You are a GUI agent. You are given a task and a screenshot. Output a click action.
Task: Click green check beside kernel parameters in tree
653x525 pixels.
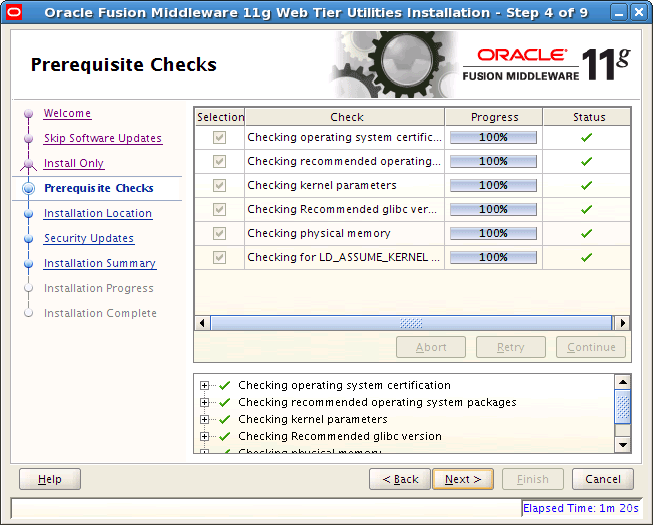coord(224,419)
